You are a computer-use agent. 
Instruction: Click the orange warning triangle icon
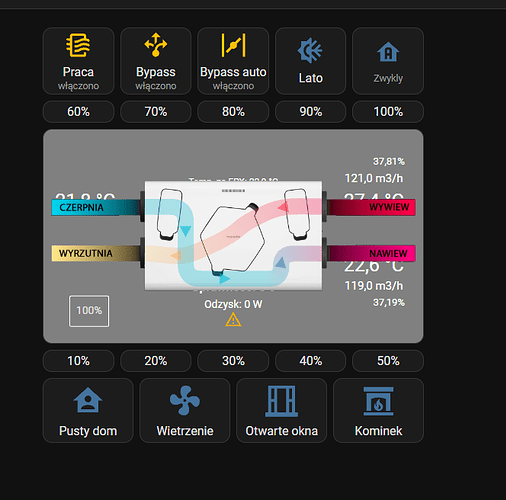pyautogui.click(x=233, y=320)
